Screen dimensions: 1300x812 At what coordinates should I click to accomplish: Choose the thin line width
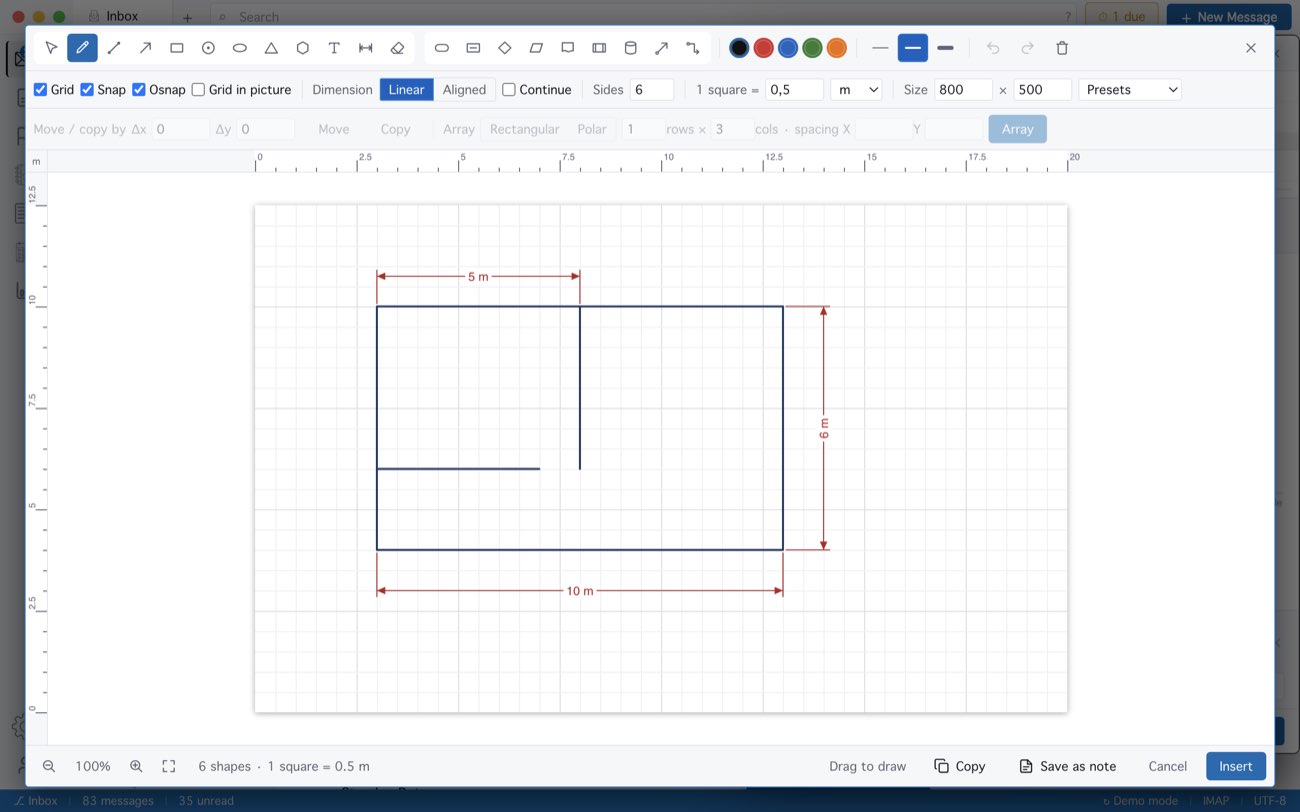tap(880, 48)
